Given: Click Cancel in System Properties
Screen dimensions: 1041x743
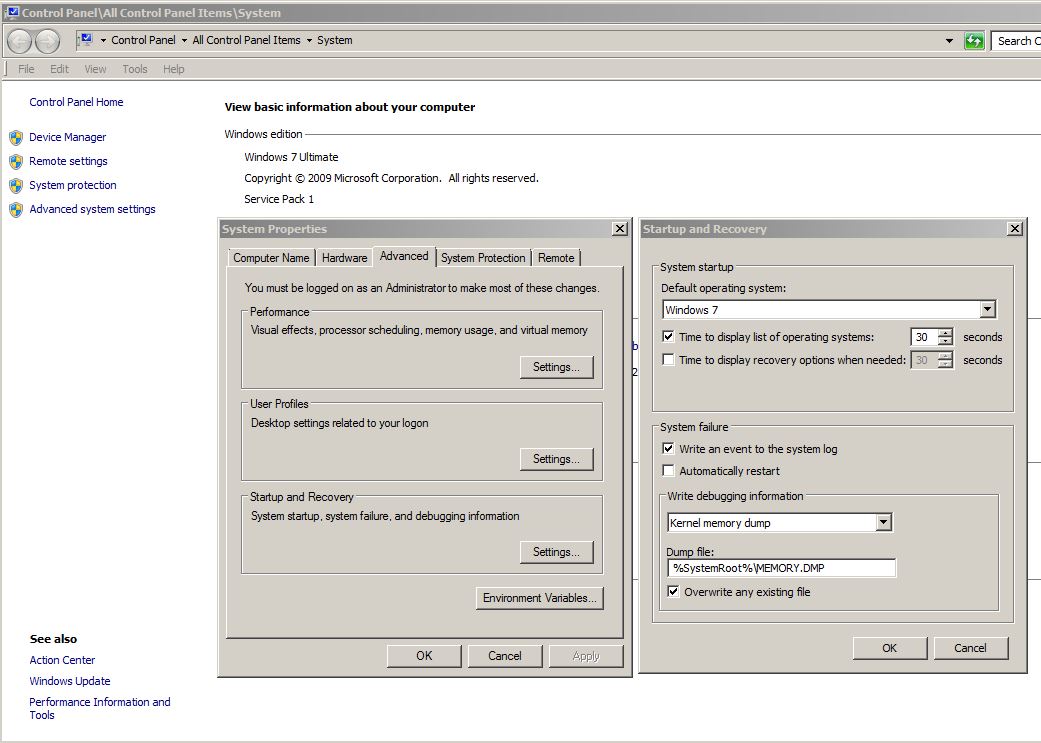Looking at the screenshot, I should (x=505, y=656).
